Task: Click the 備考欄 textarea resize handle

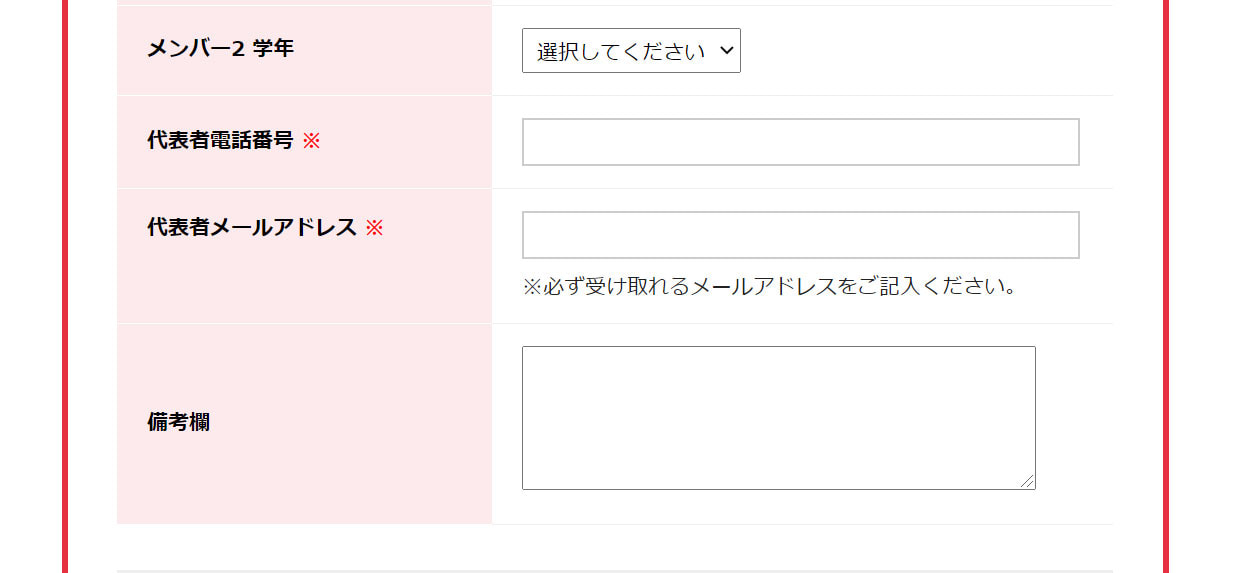Action: (x=1027, y=482)
